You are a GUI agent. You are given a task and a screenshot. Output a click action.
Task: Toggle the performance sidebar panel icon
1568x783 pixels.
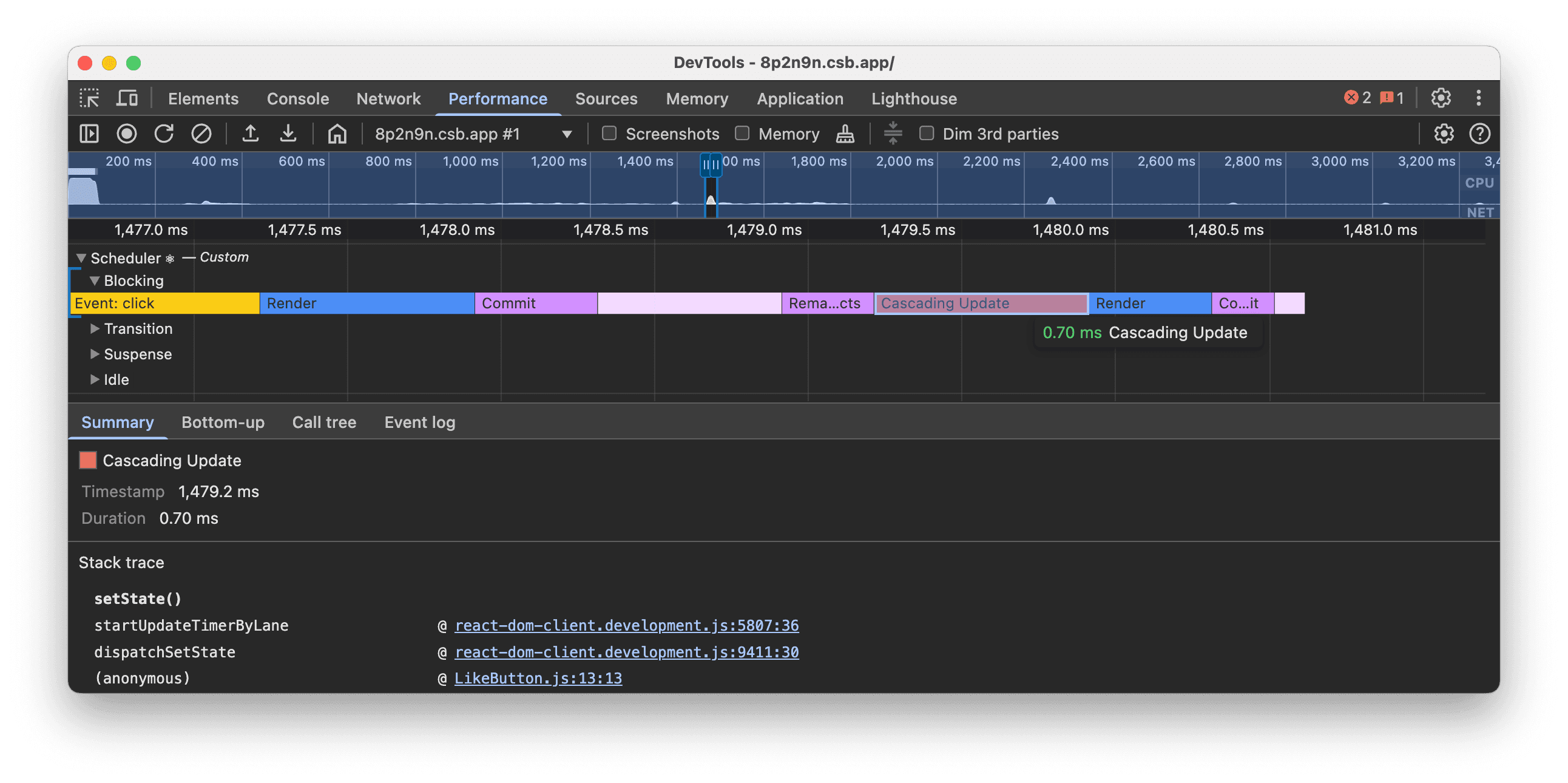coord(89,134)
